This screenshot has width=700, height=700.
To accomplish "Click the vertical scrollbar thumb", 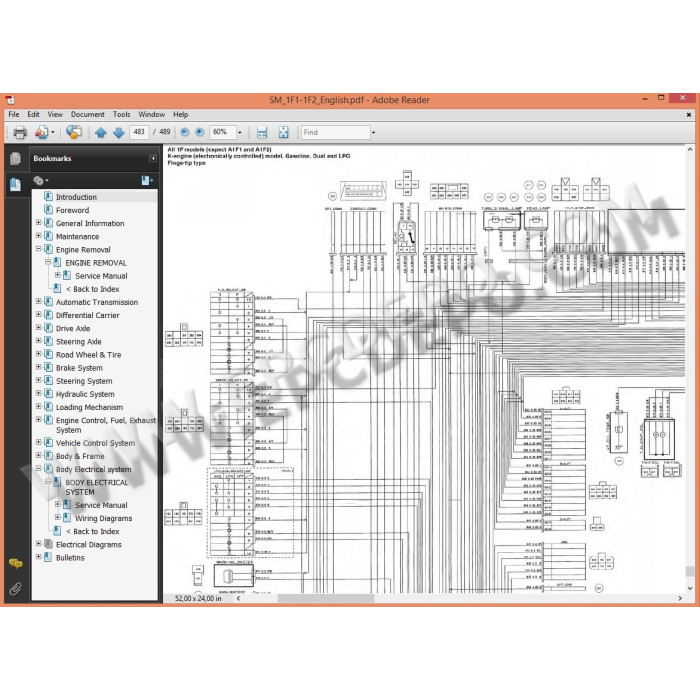I will coord(690,571).
